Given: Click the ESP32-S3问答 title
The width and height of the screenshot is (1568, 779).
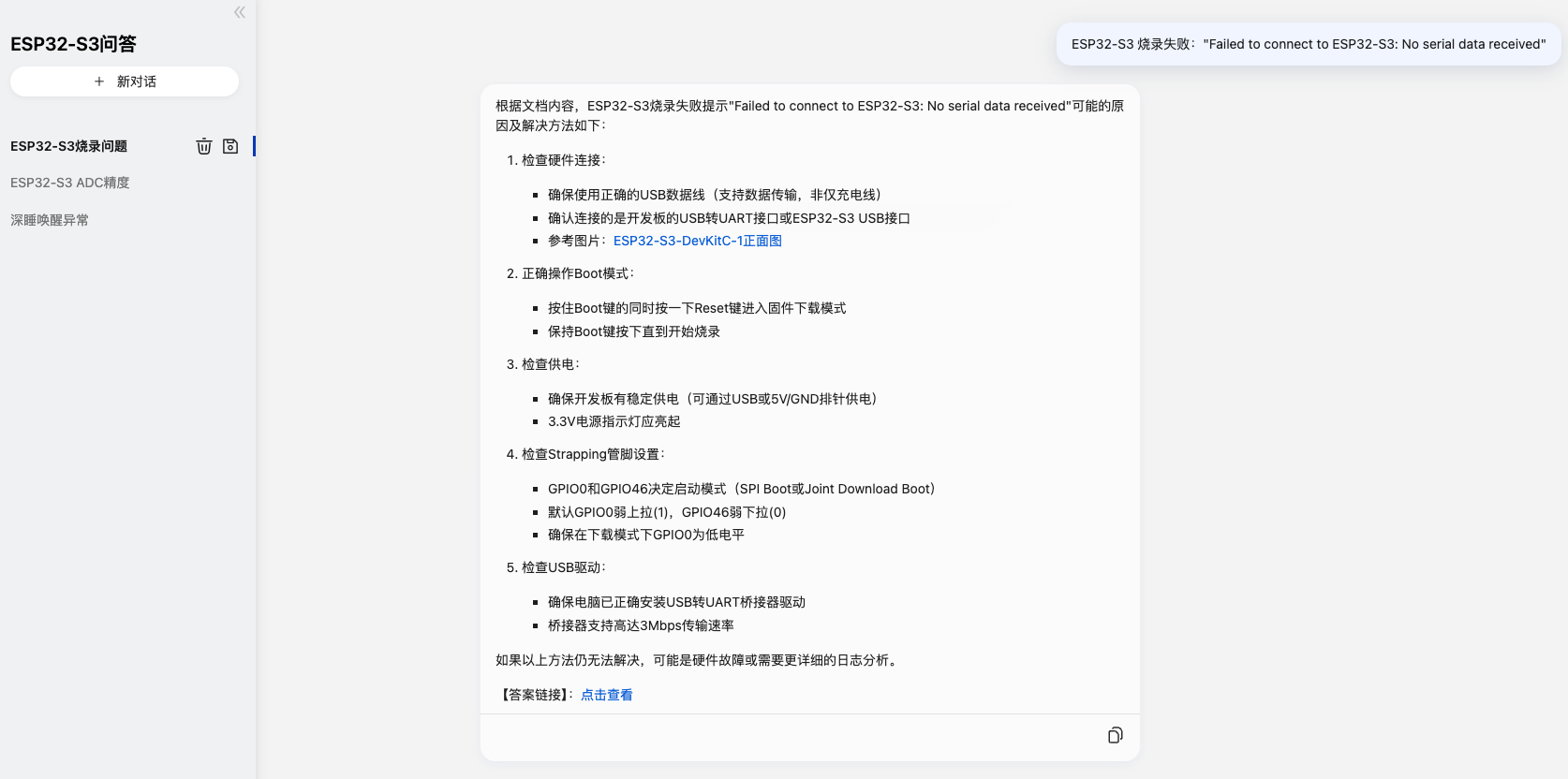Looking at the screenshot, I should [x=73, y=44].
